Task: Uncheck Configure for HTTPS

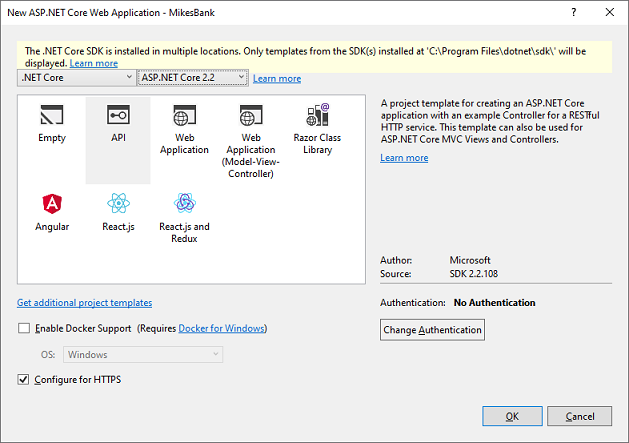Action: pos(23,380)
